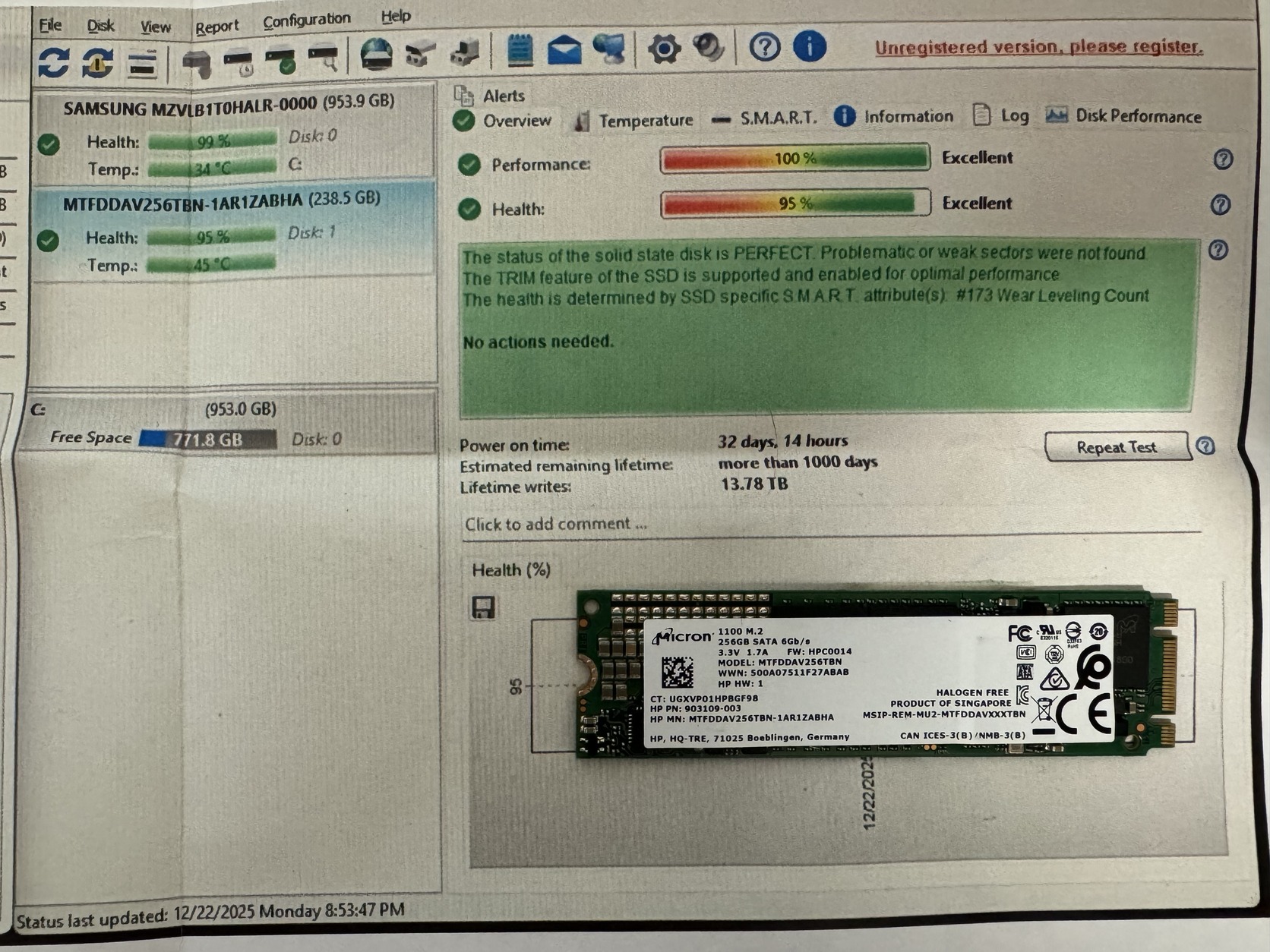This screenshot has height=952, width=1270.
Task: Switch to the Temperature tab
Action: (633, 121)
